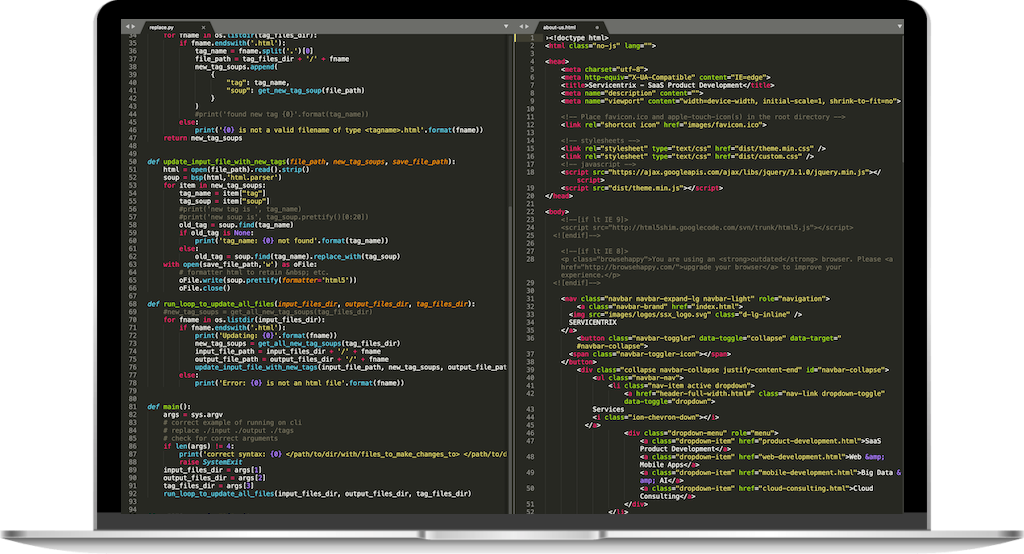The height and width of the screenshot is (554, 1024).
Task: Click 'old_tag = soup.find(tag_name)' line
Action: 236,225
